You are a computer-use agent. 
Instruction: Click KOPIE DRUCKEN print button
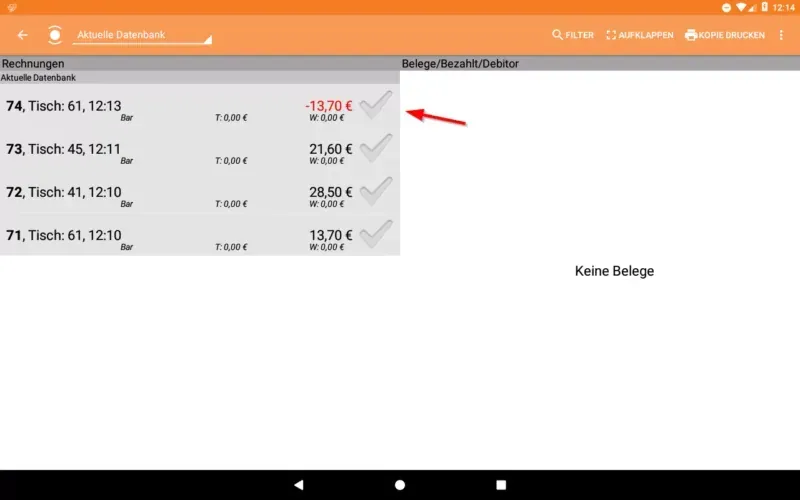(725, 35)
